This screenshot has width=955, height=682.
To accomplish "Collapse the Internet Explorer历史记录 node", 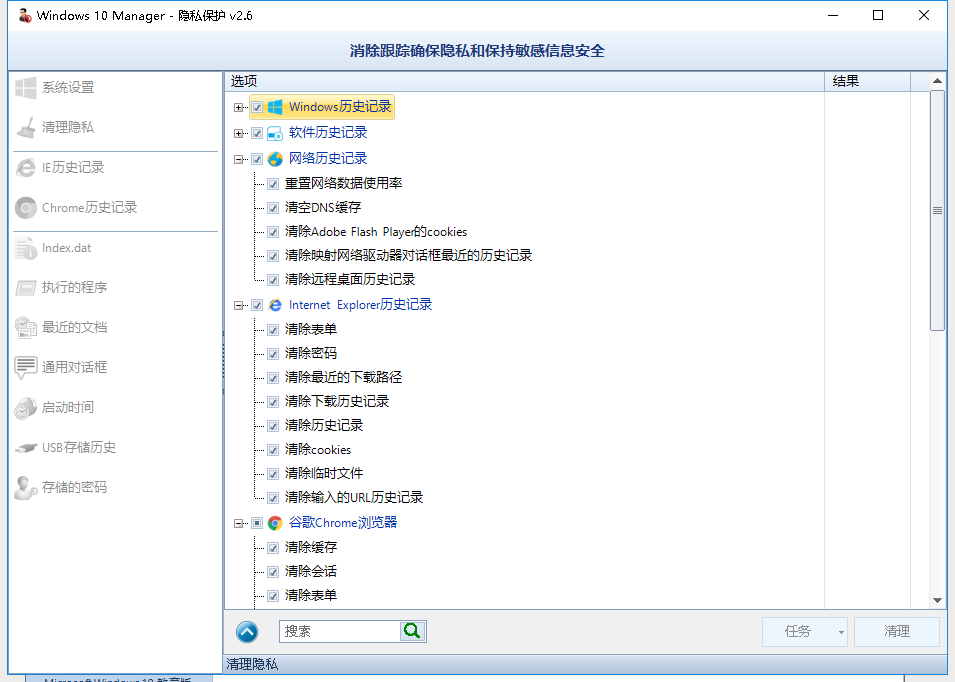I will 239,306.
